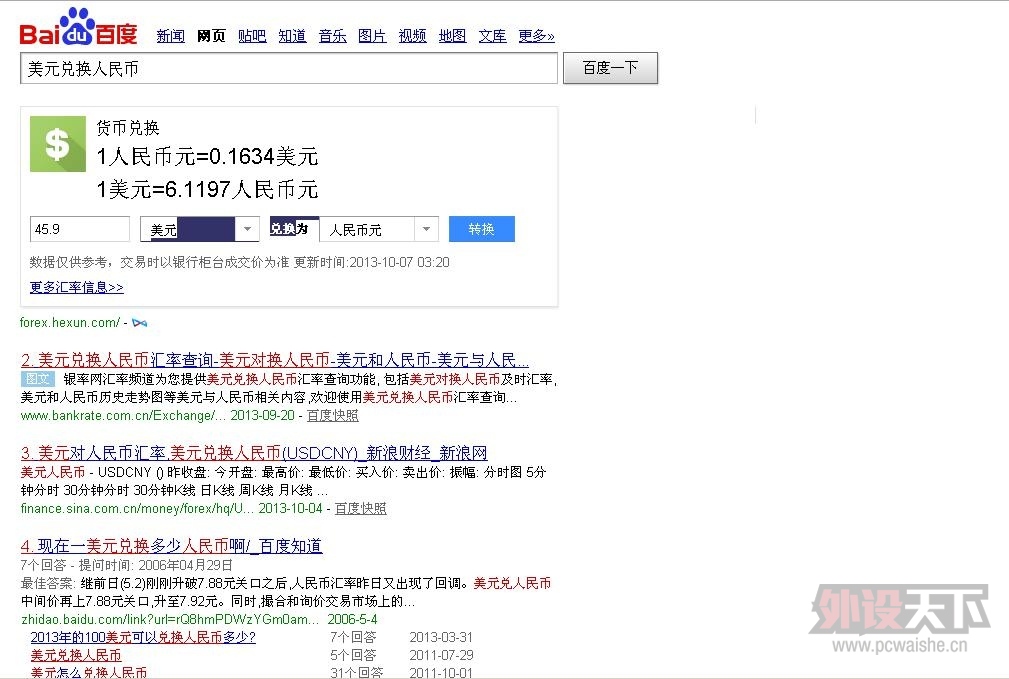
Task: Open the 音乐 tab
Action: [x=333, y=36]
